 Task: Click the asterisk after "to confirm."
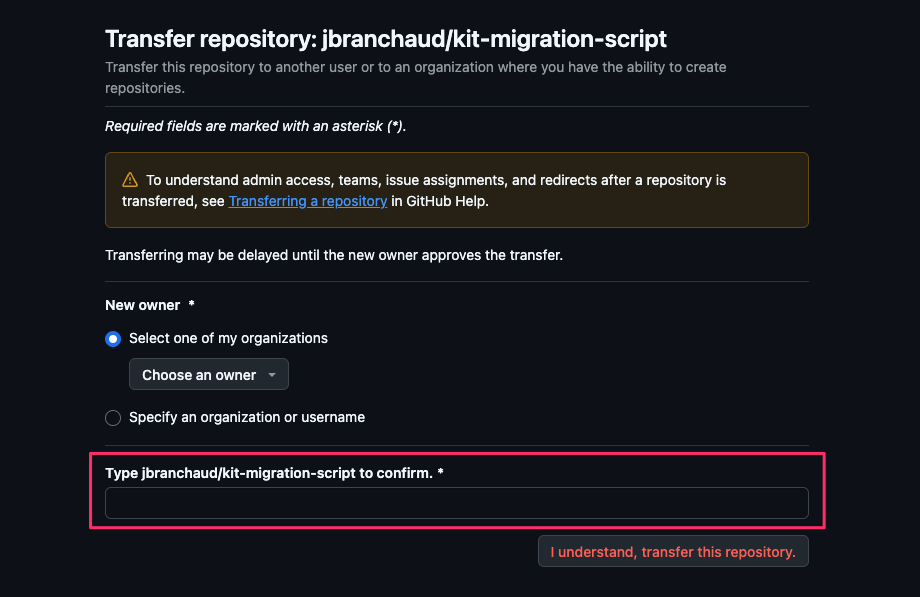(x=441, y=472)
